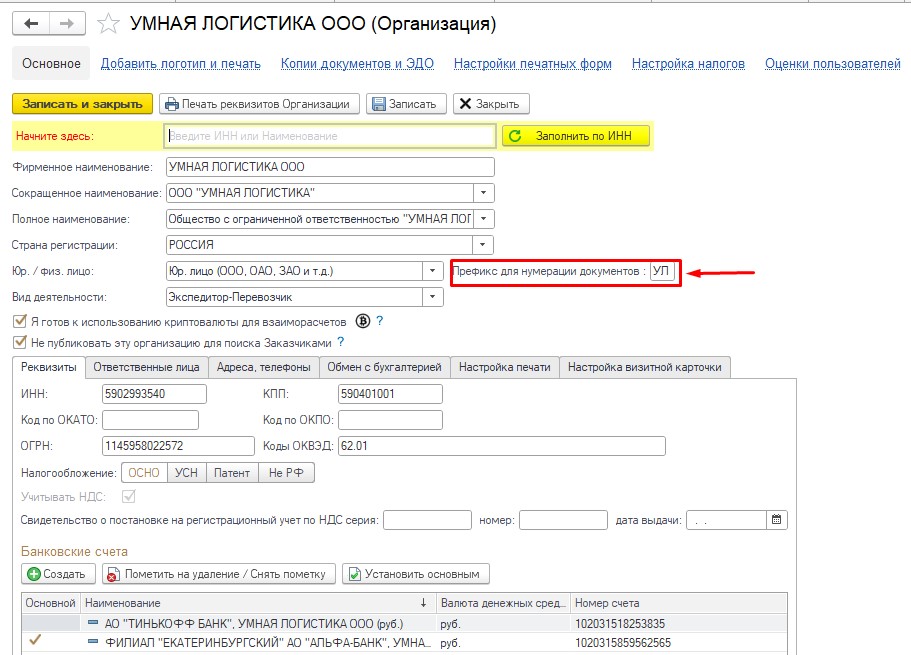This screenshot has height=655, width=911.
Task: Click Пометить на удаление / Снять пометку
Action: pos(218,574)
